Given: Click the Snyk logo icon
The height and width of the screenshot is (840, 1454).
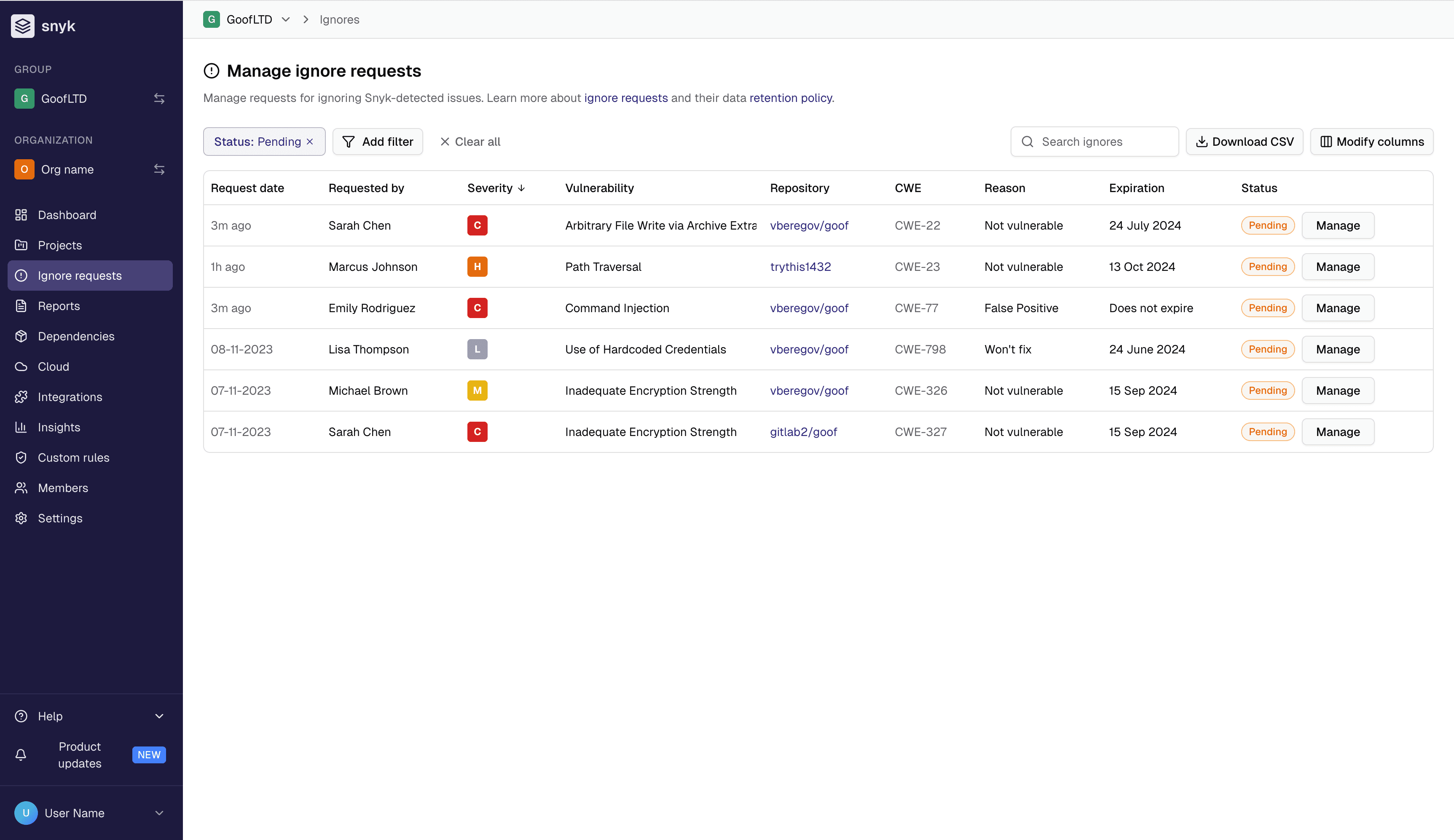Looking at the screenshot, I should point(22,26).
